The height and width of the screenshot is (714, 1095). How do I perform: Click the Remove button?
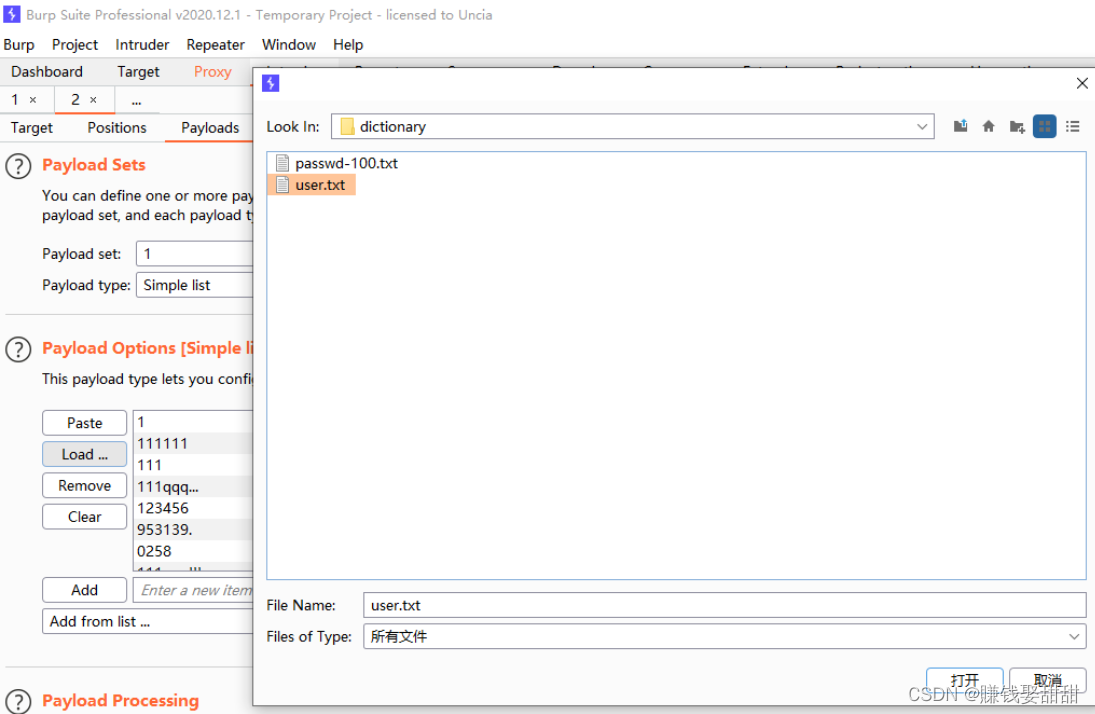(84, 486)
